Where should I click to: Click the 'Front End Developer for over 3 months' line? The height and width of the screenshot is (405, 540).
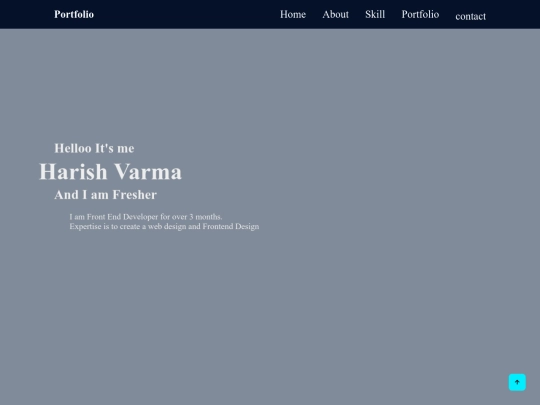pos(146,217)
